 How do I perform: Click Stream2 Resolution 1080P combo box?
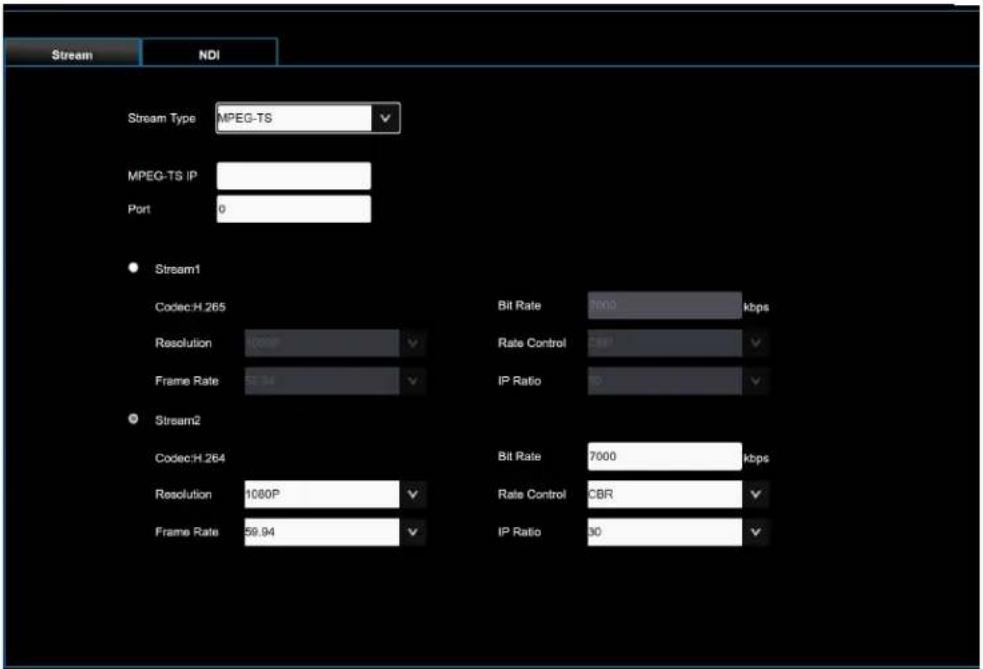click(322, 494)
